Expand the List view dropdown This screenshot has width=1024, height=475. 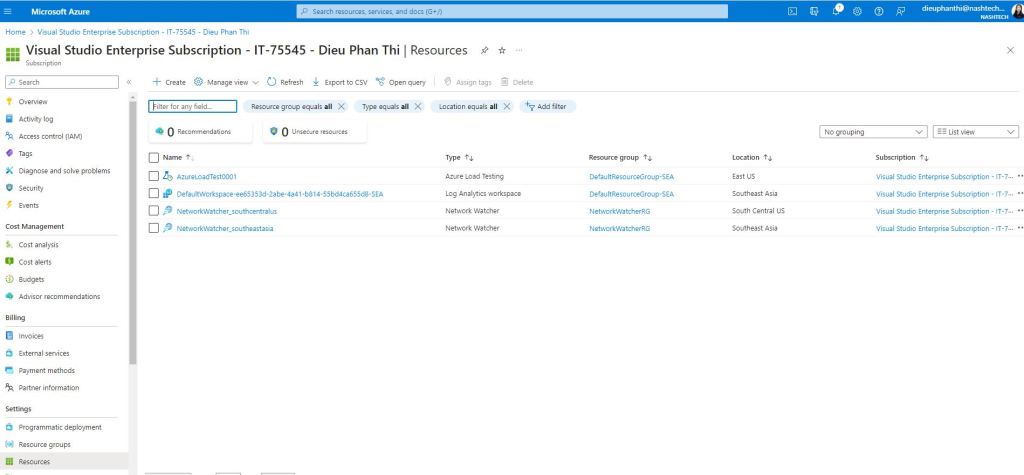(975, 131)
